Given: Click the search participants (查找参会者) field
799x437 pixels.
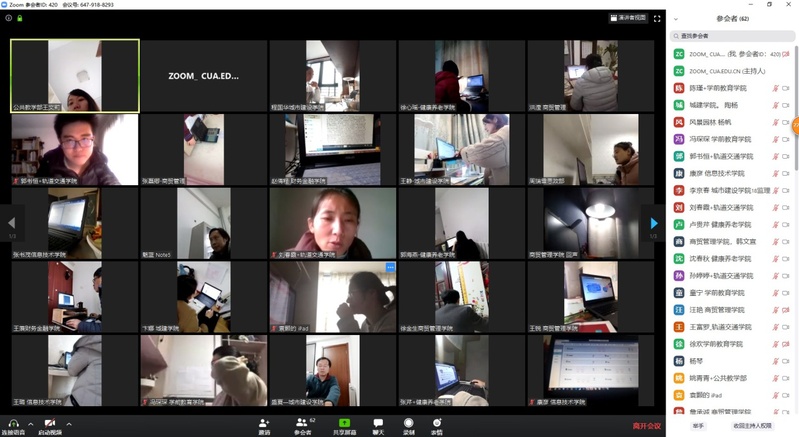Looking at the screenshot, I should tap(732, 36).
